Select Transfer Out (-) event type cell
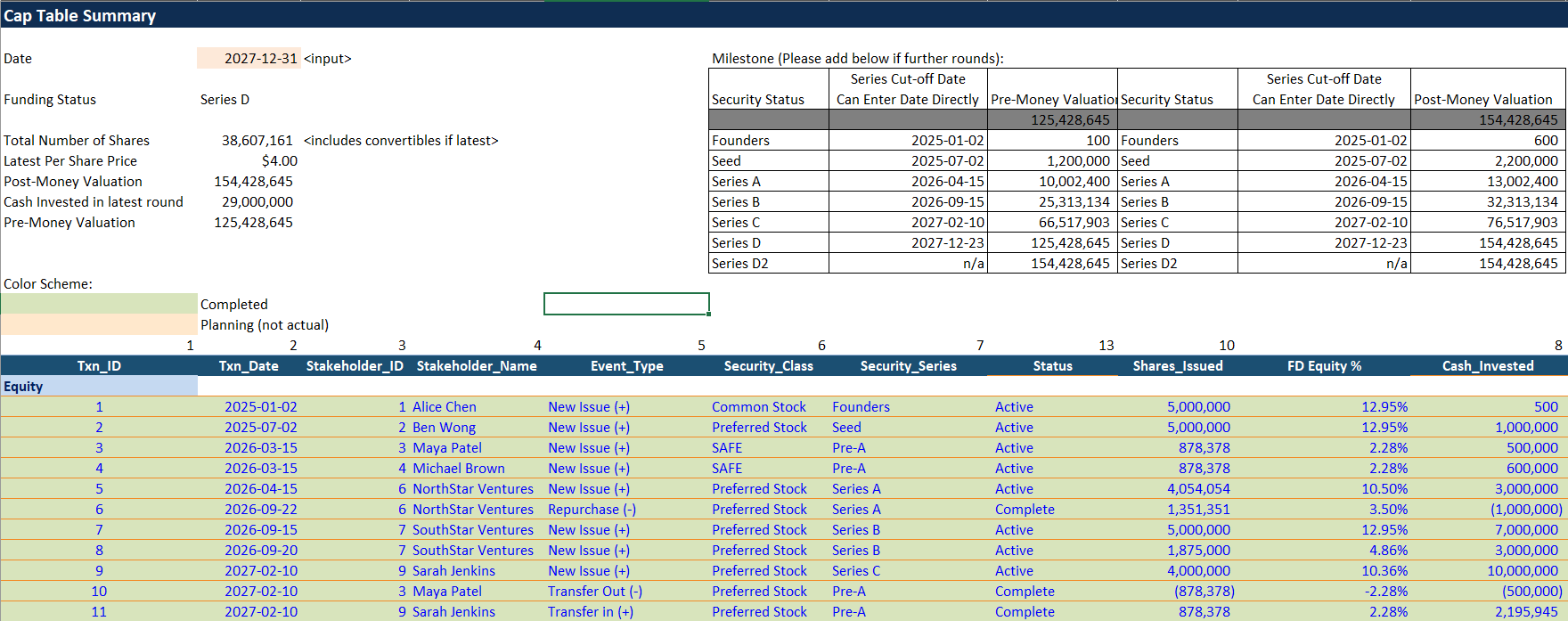 (x=626, y=592)
